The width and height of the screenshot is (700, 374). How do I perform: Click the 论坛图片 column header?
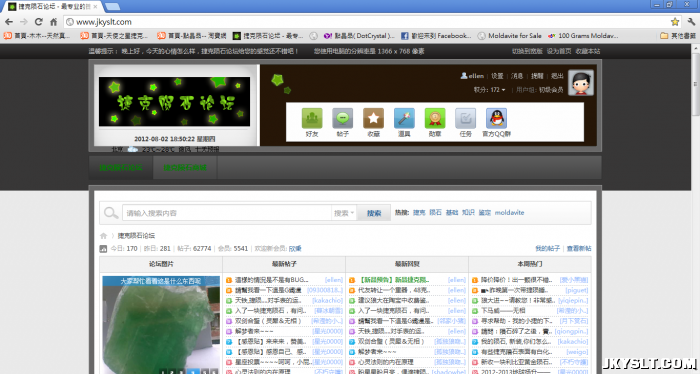tap(161, 264)
